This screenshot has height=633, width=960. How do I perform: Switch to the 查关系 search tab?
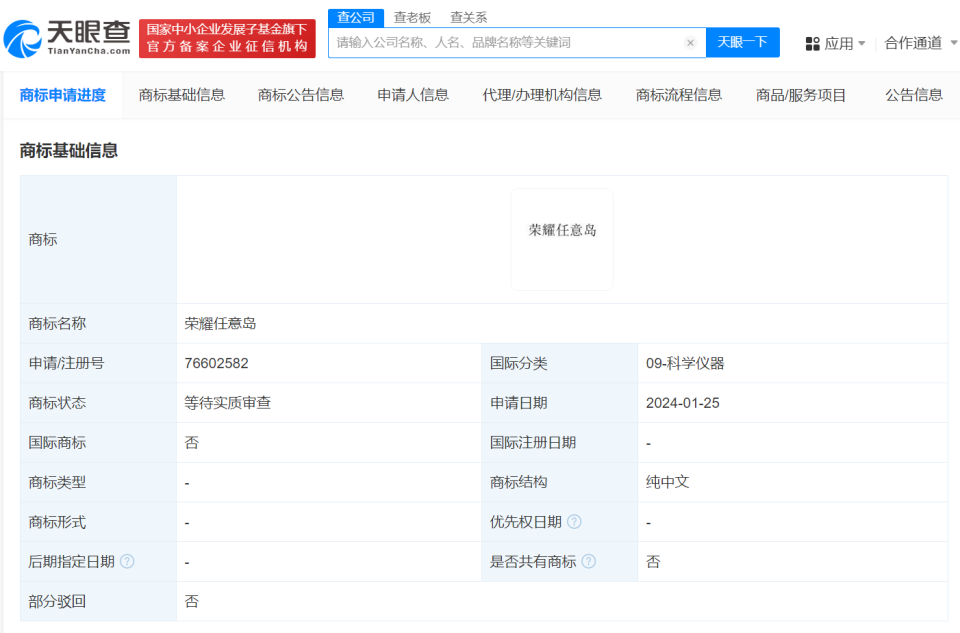468,18
